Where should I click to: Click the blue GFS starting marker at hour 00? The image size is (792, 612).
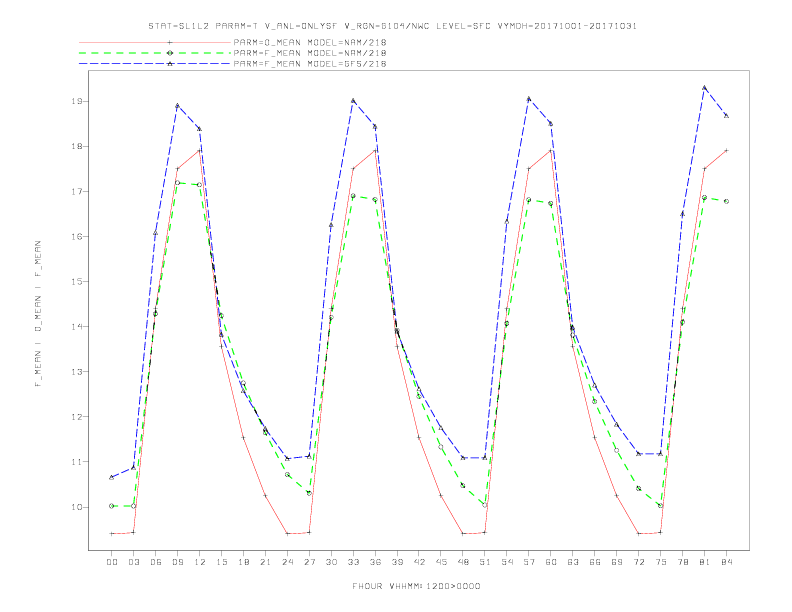click(112, 477)
